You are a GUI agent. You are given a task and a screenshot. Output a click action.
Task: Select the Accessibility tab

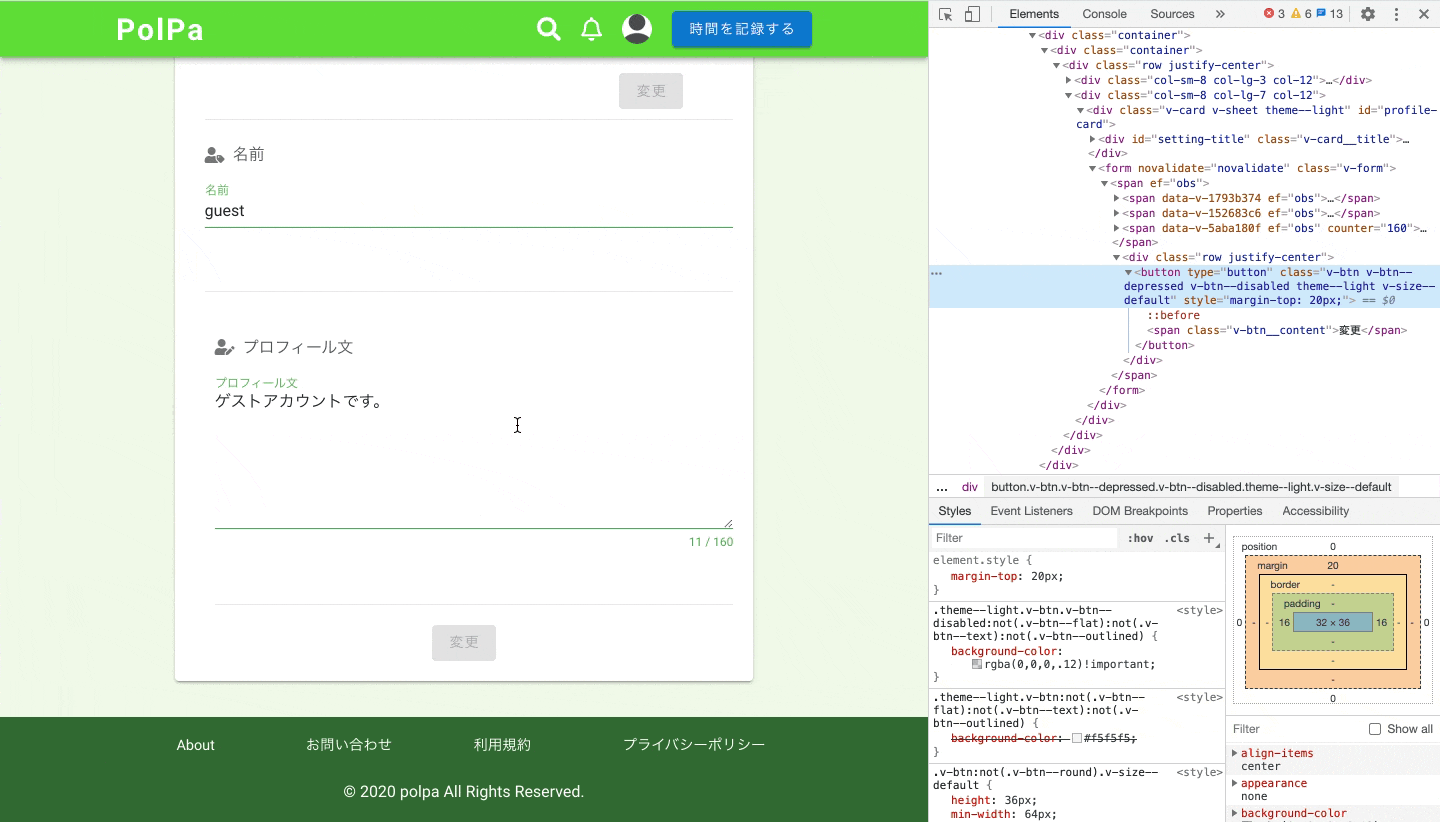(x=1316, y=511)
